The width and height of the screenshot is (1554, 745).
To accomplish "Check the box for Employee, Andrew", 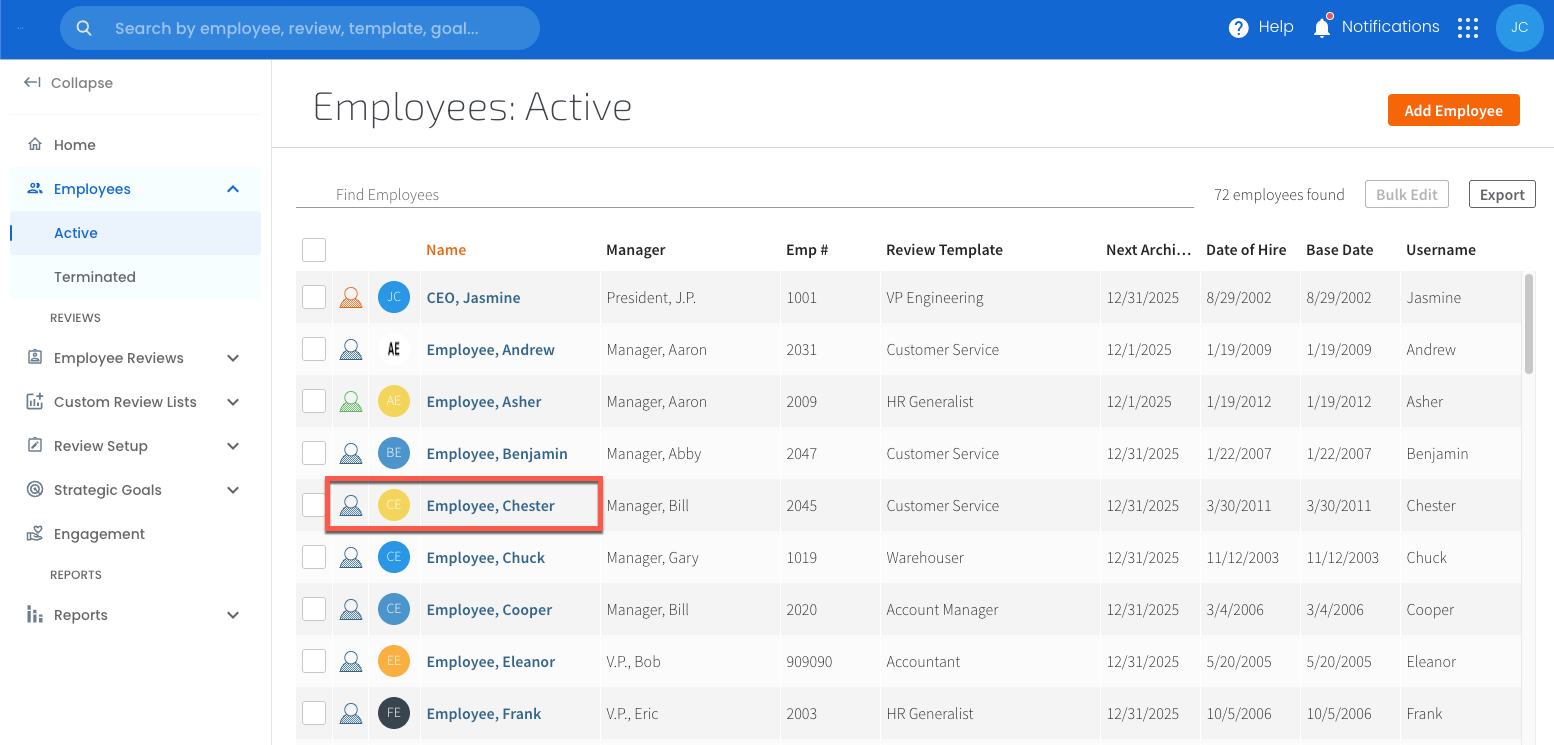I will (x=314, y=350).
